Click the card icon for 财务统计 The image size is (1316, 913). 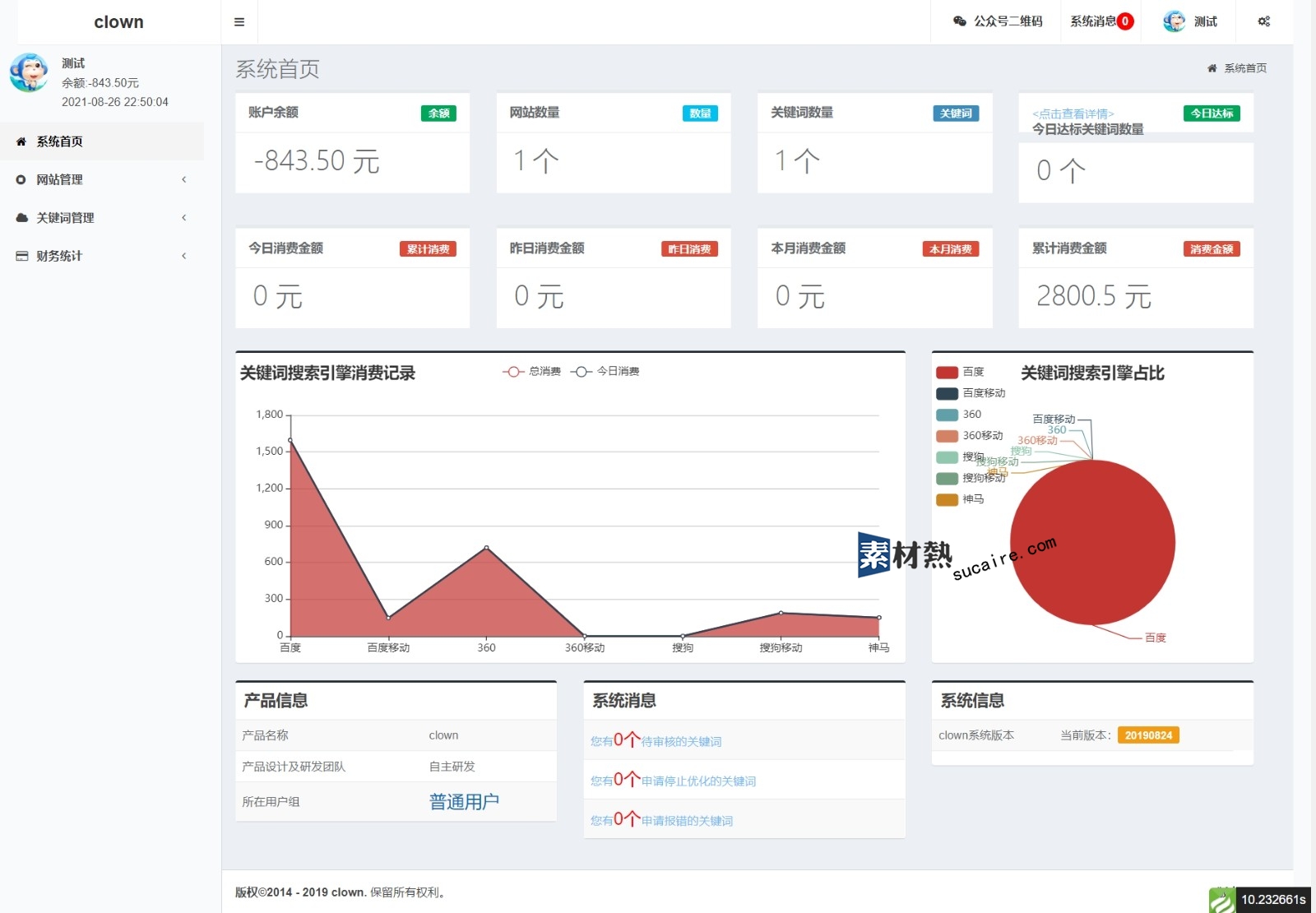coord(21,256)
